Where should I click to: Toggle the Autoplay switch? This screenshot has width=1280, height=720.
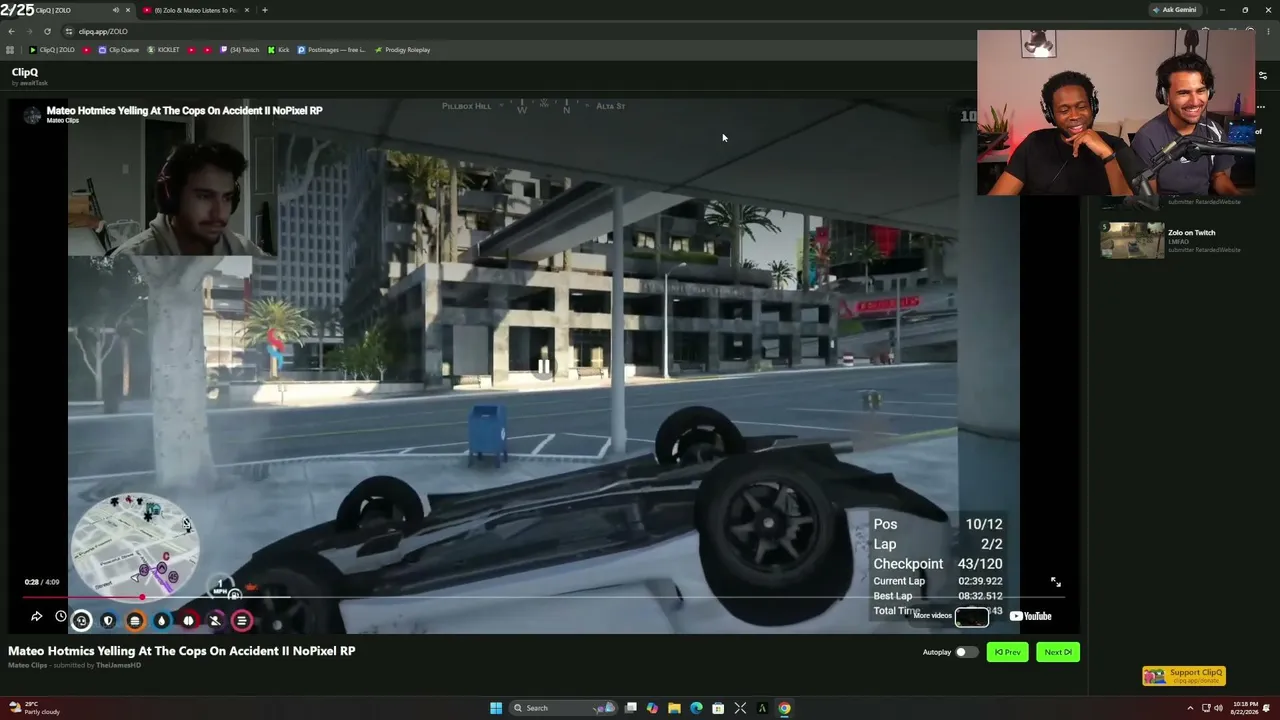pyautogui.click(x=966, y=652)
